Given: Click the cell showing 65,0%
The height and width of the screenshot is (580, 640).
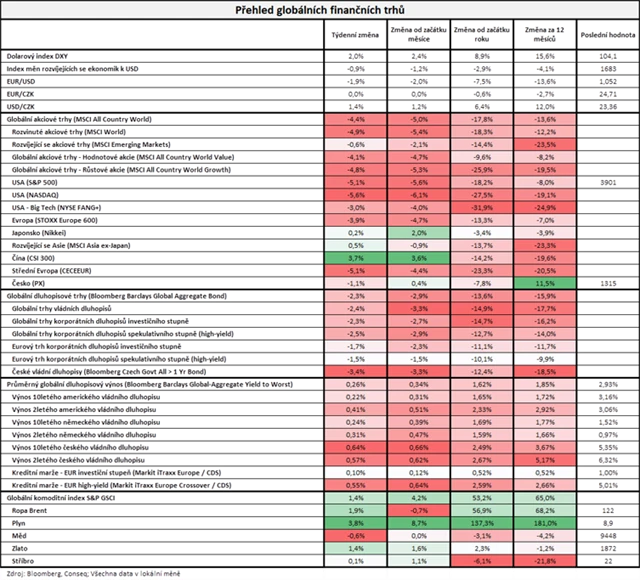Looking at the screenshot, I should [x=542, y=497].
